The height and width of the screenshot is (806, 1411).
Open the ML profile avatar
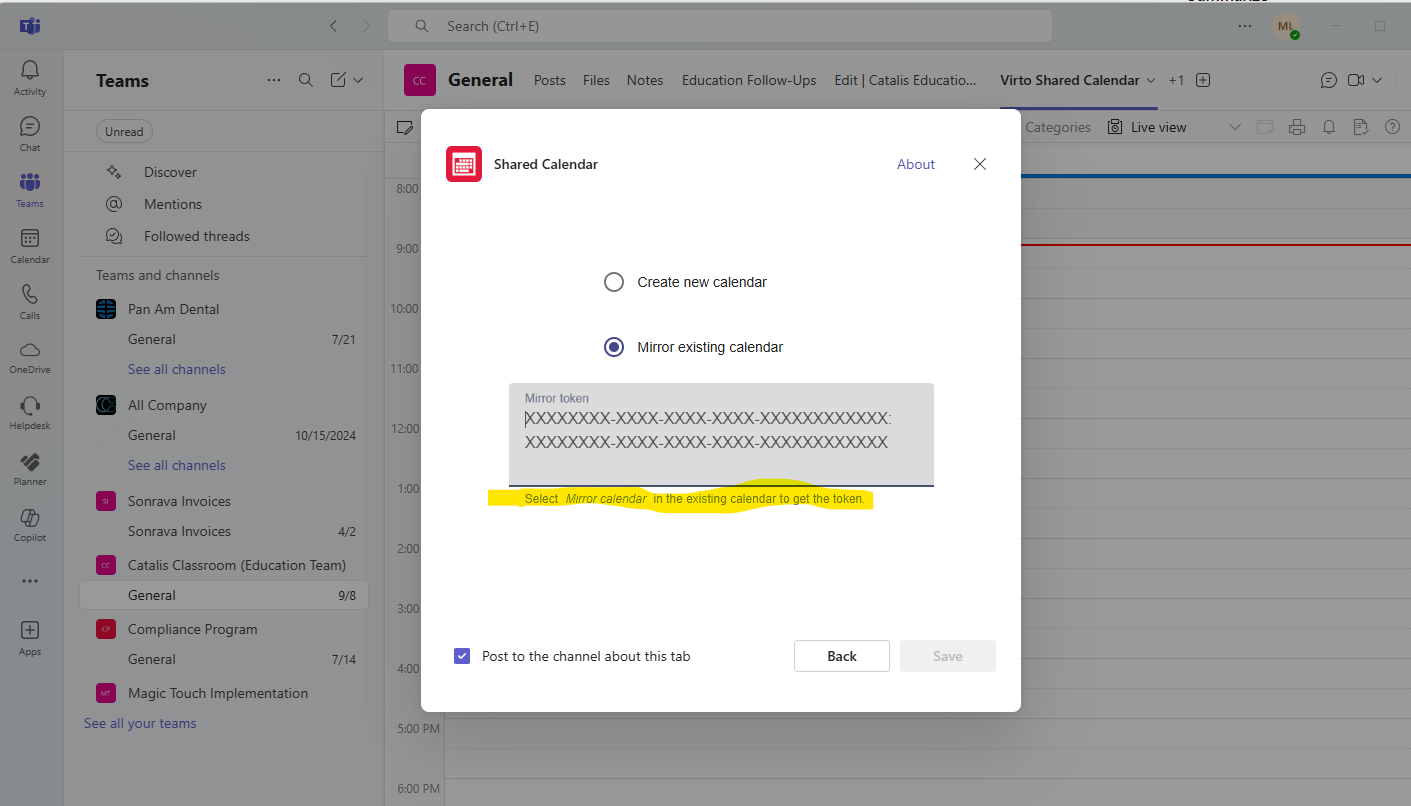[x=1286, y=27]
